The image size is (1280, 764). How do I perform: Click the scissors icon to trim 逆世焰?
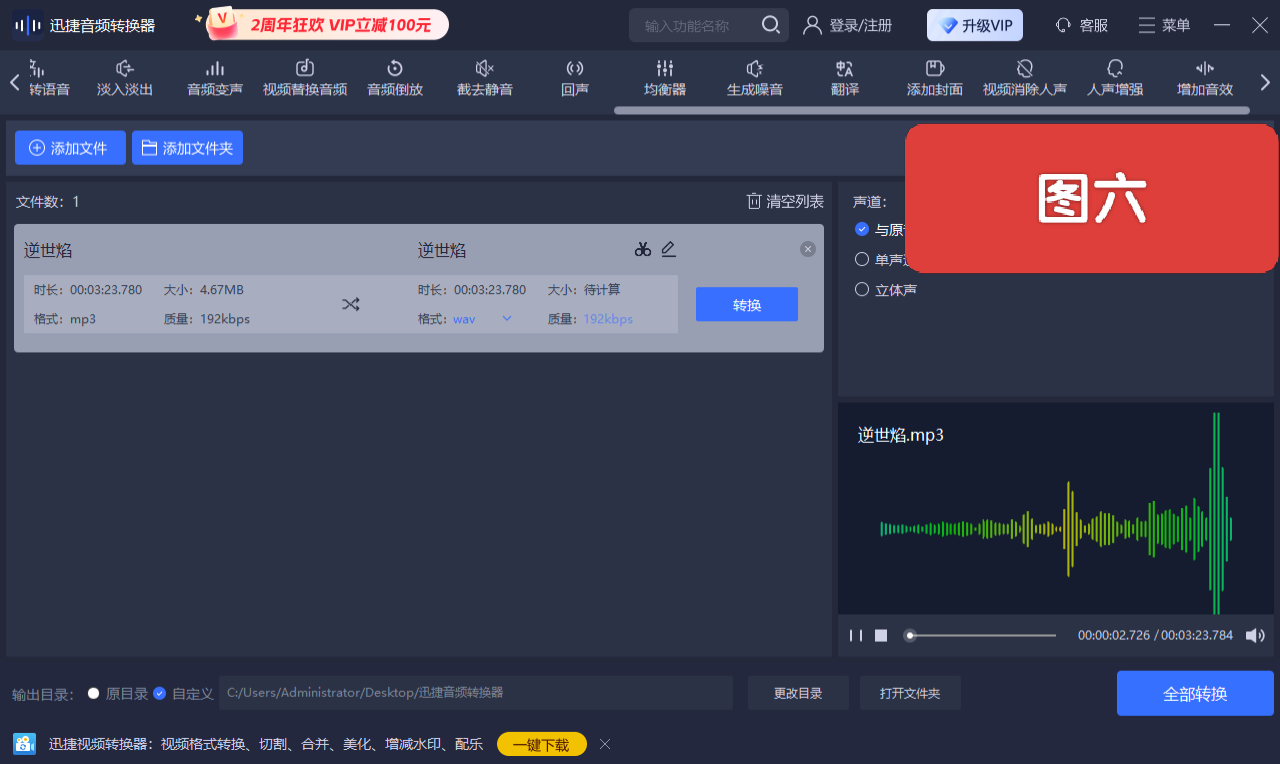click(x=643, y=248)
